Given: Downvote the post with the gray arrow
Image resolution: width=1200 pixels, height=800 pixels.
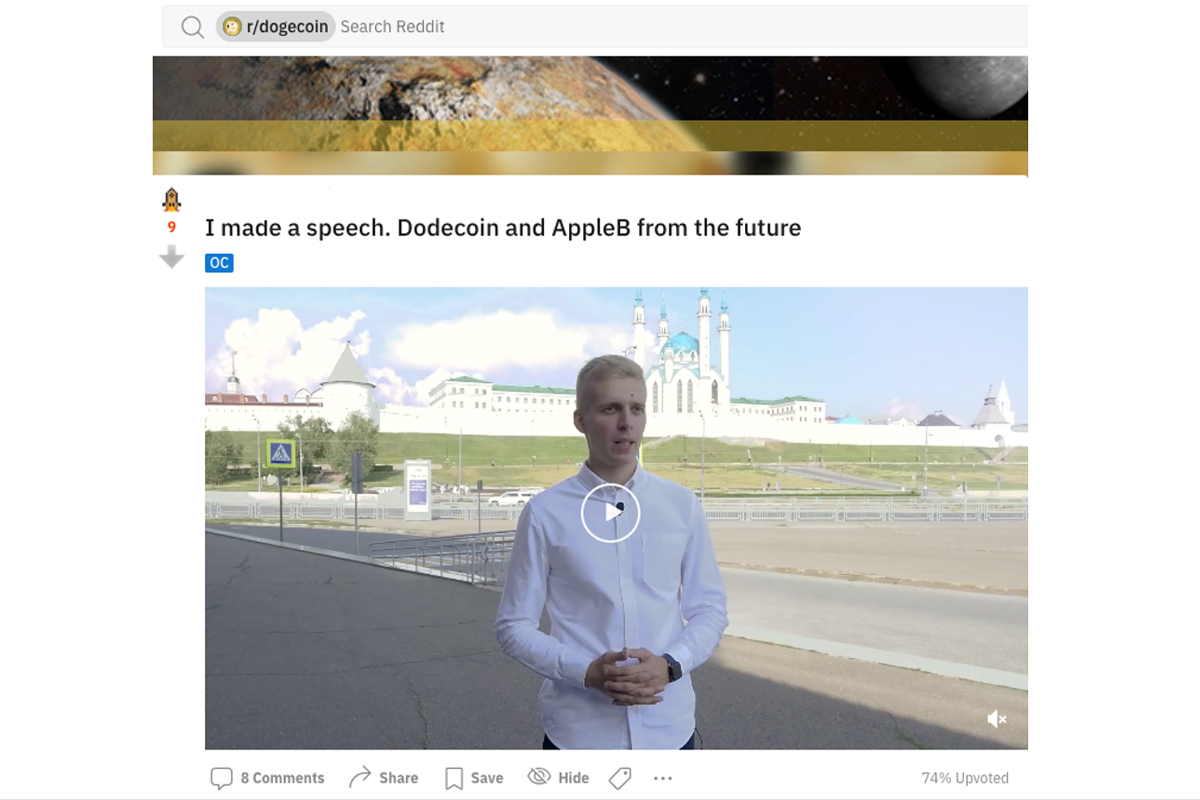Looking at the screenshot, I should coord(172,257).
